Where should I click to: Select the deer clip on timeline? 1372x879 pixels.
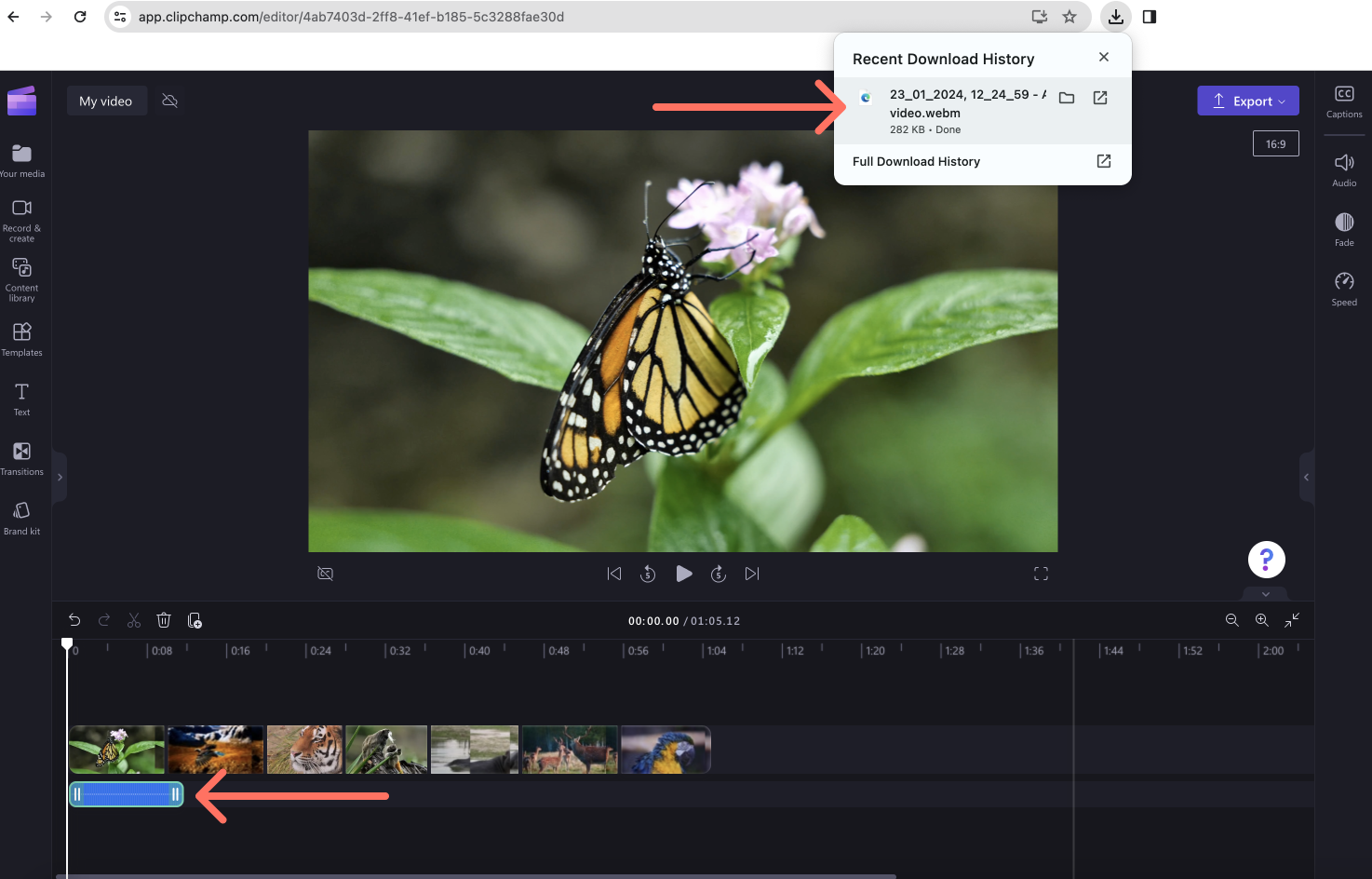570,750
